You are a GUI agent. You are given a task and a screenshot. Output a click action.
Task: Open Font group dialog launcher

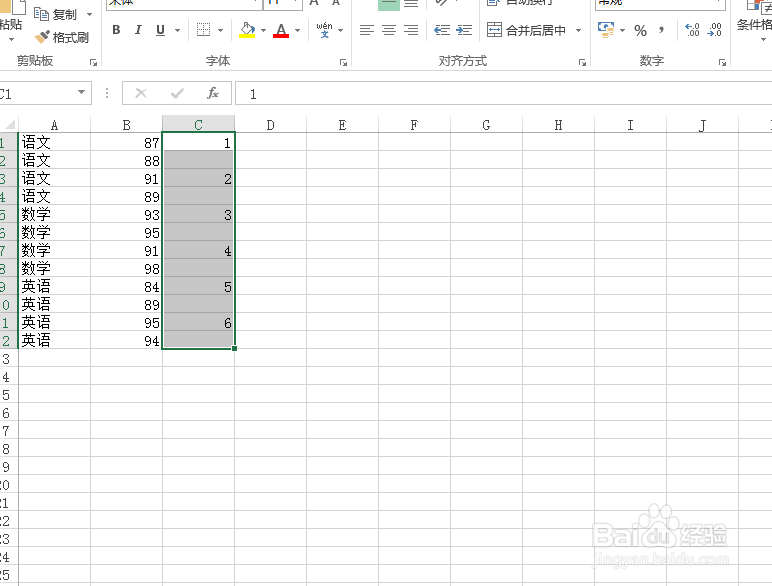pyautogui.click(x=343, y=63)
